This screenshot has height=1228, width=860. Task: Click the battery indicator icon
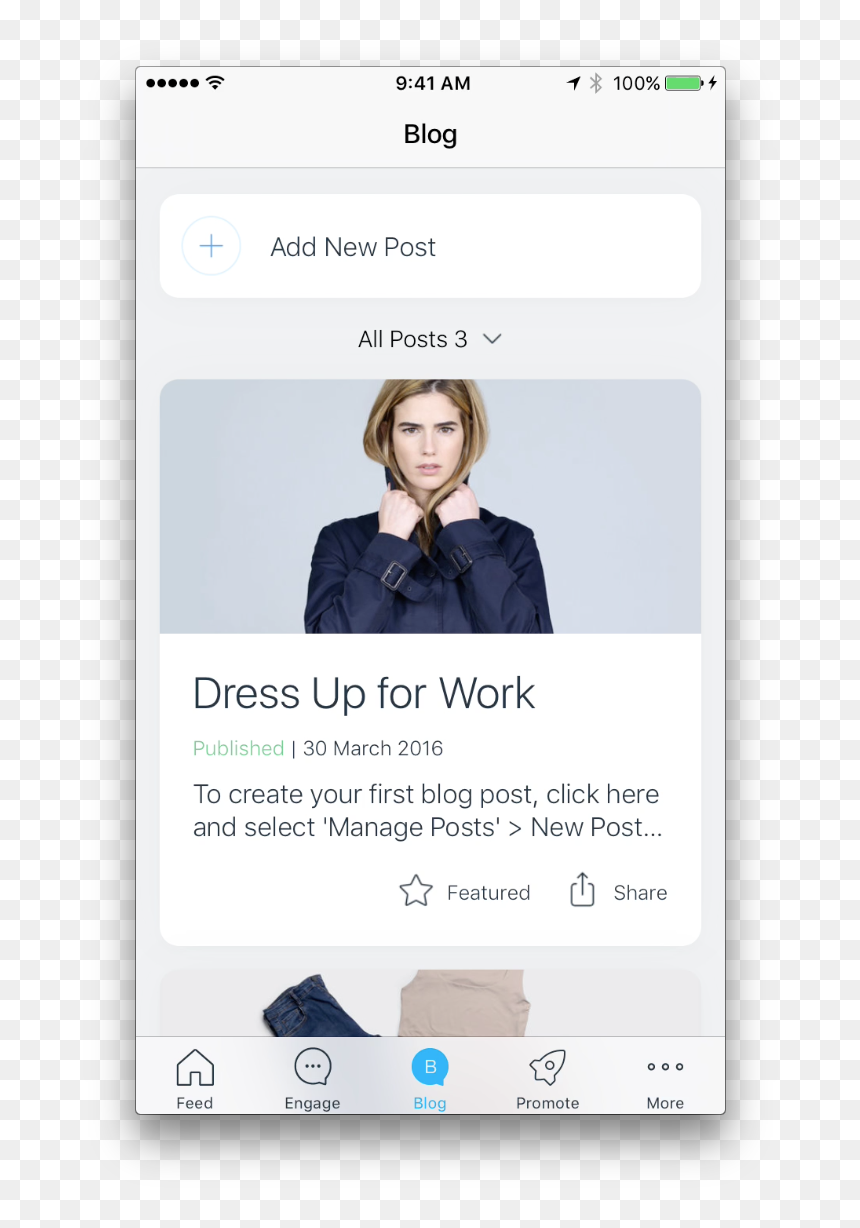pos(685,83)
